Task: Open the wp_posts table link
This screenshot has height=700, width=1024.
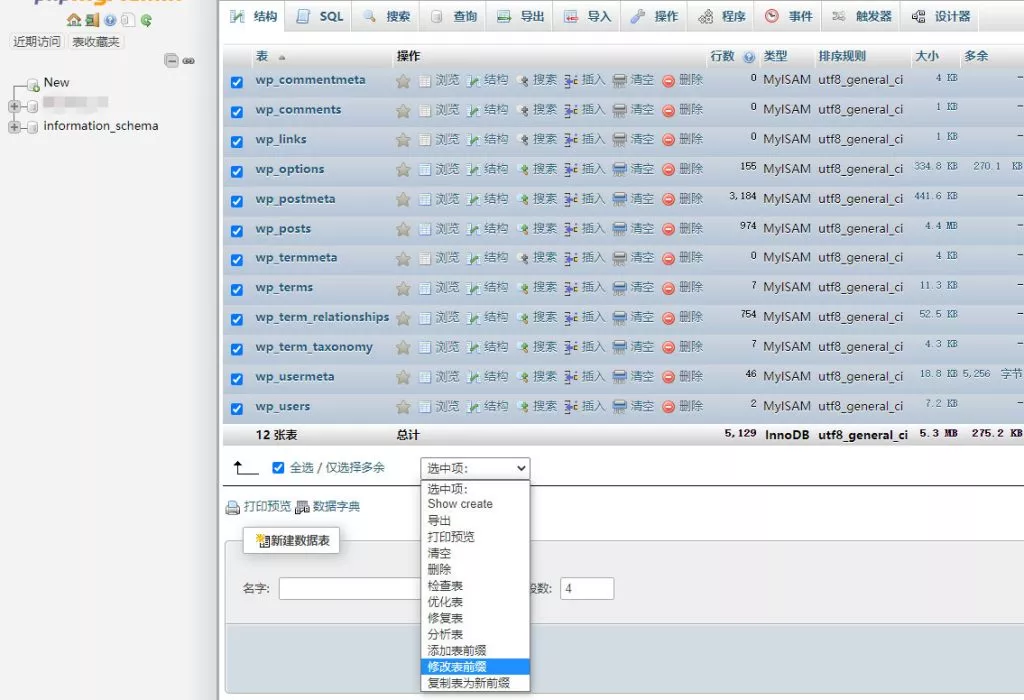Action: coord(283,229)
